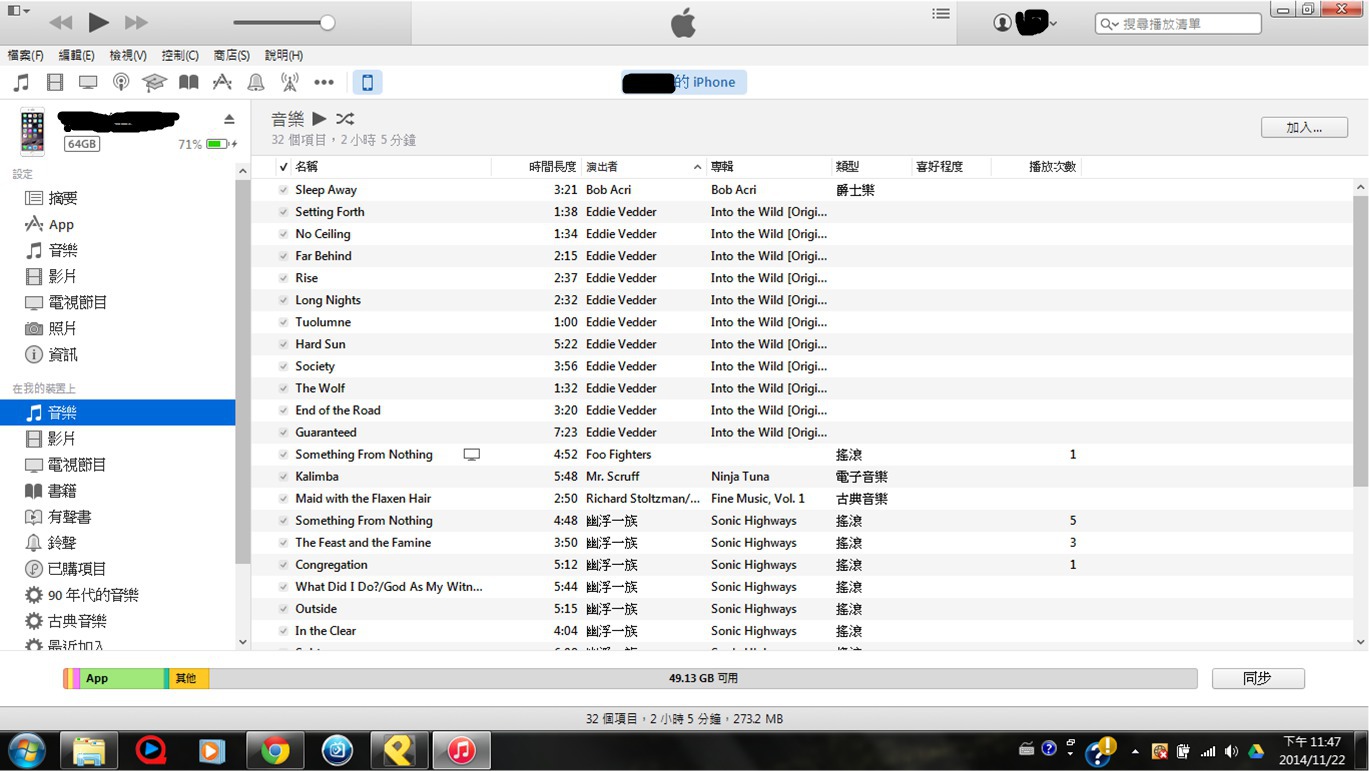This screenshot has height=771, width=1369.
Task: Click the App segment in capacity bar
Action: coord(122,678)
